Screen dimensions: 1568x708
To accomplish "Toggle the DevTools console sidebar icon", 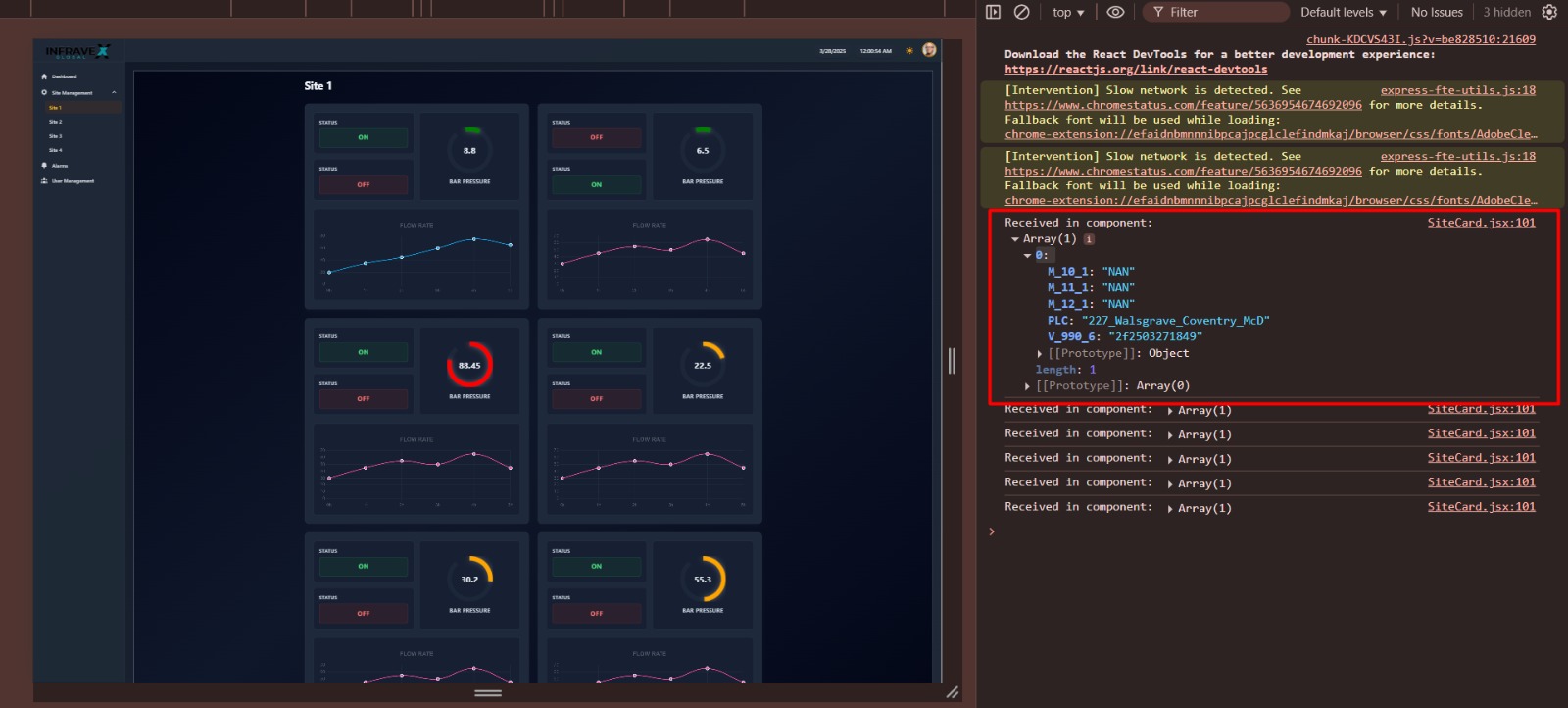I will 993,12.
